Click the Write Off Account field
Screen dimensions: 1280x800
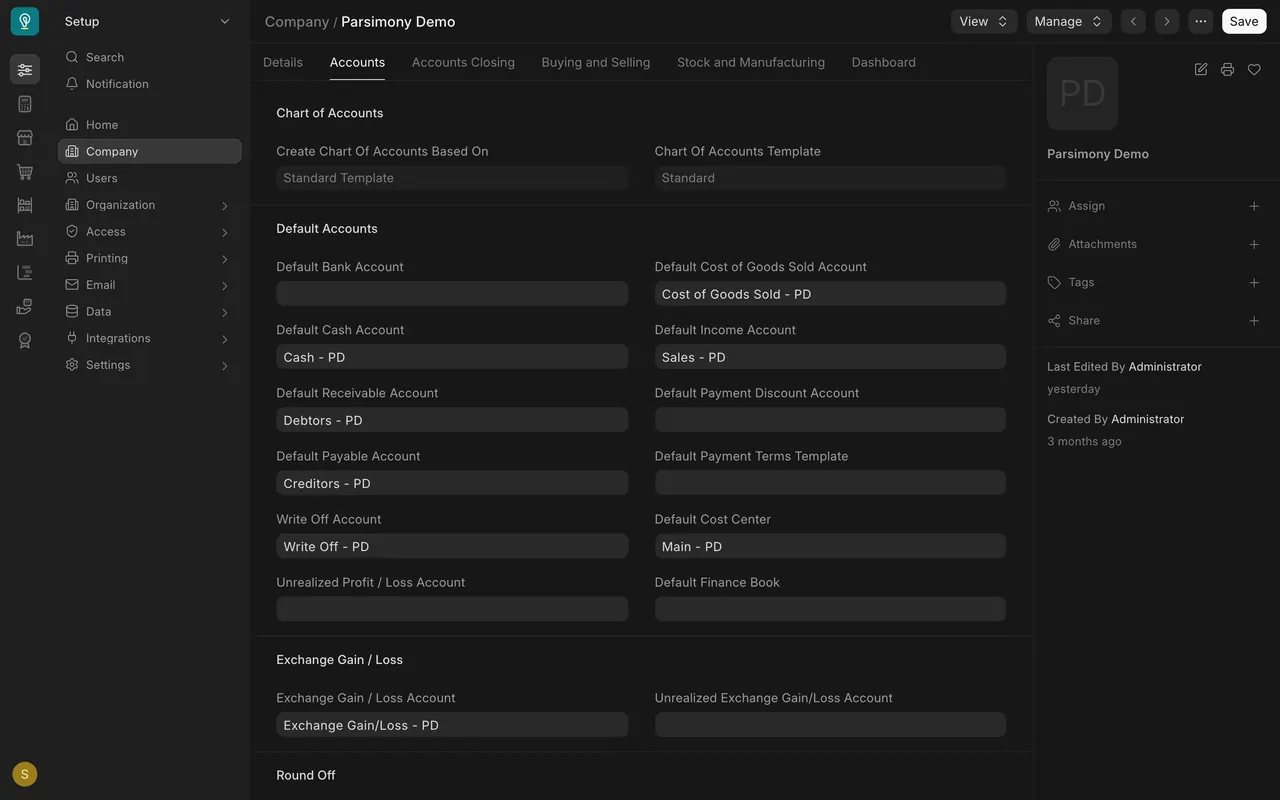click(452, 546)
